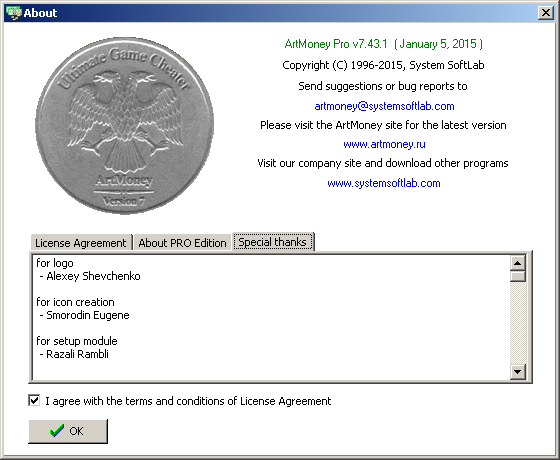Click the 'Smorodin Eugene' credit line
Image resolution: width=560 pixels, height=460 pixels.
click(85, 315)
